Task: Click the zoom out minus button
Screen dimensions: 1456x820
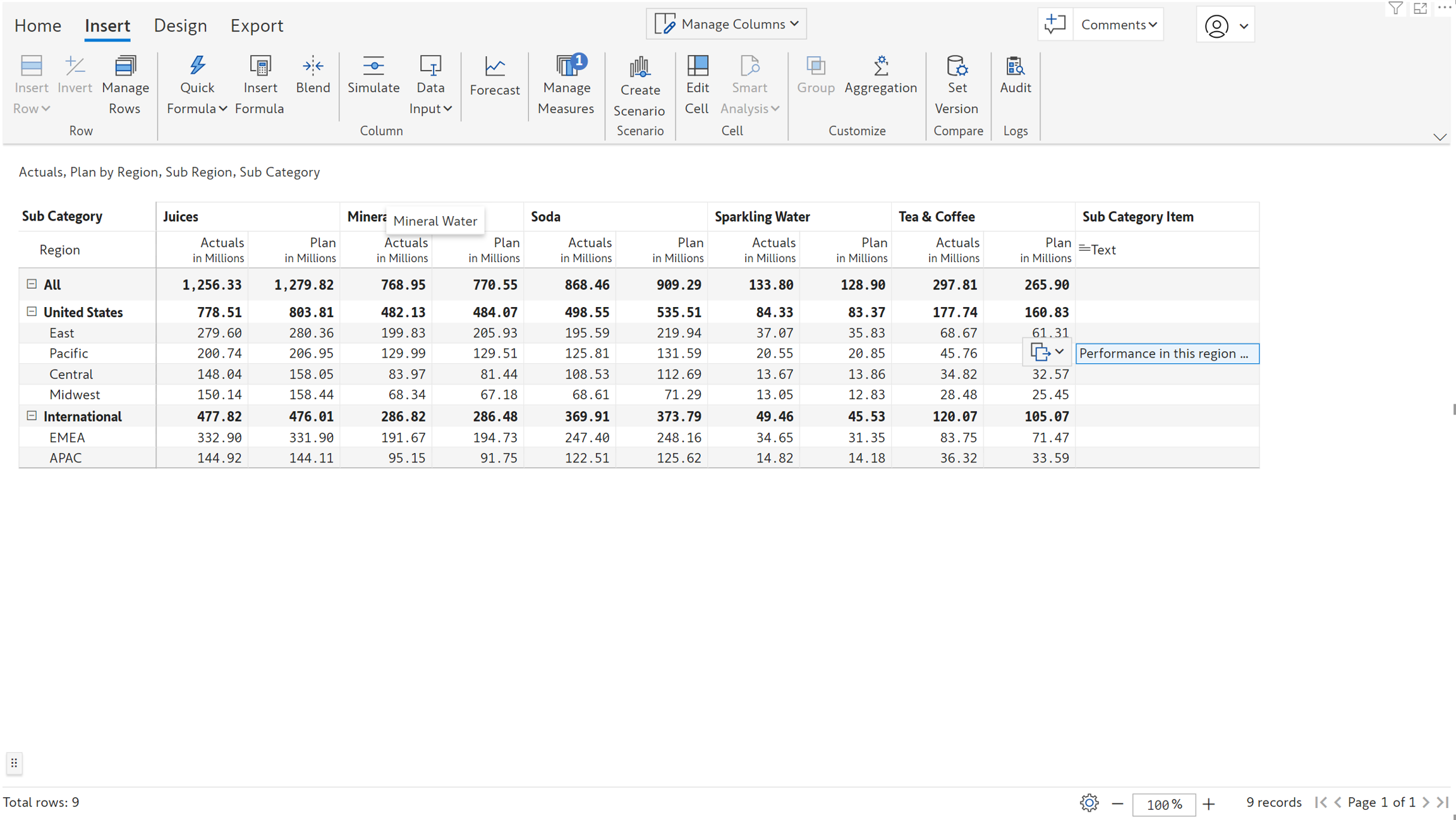Action: pyautogui.click(x=1117, y=804)
